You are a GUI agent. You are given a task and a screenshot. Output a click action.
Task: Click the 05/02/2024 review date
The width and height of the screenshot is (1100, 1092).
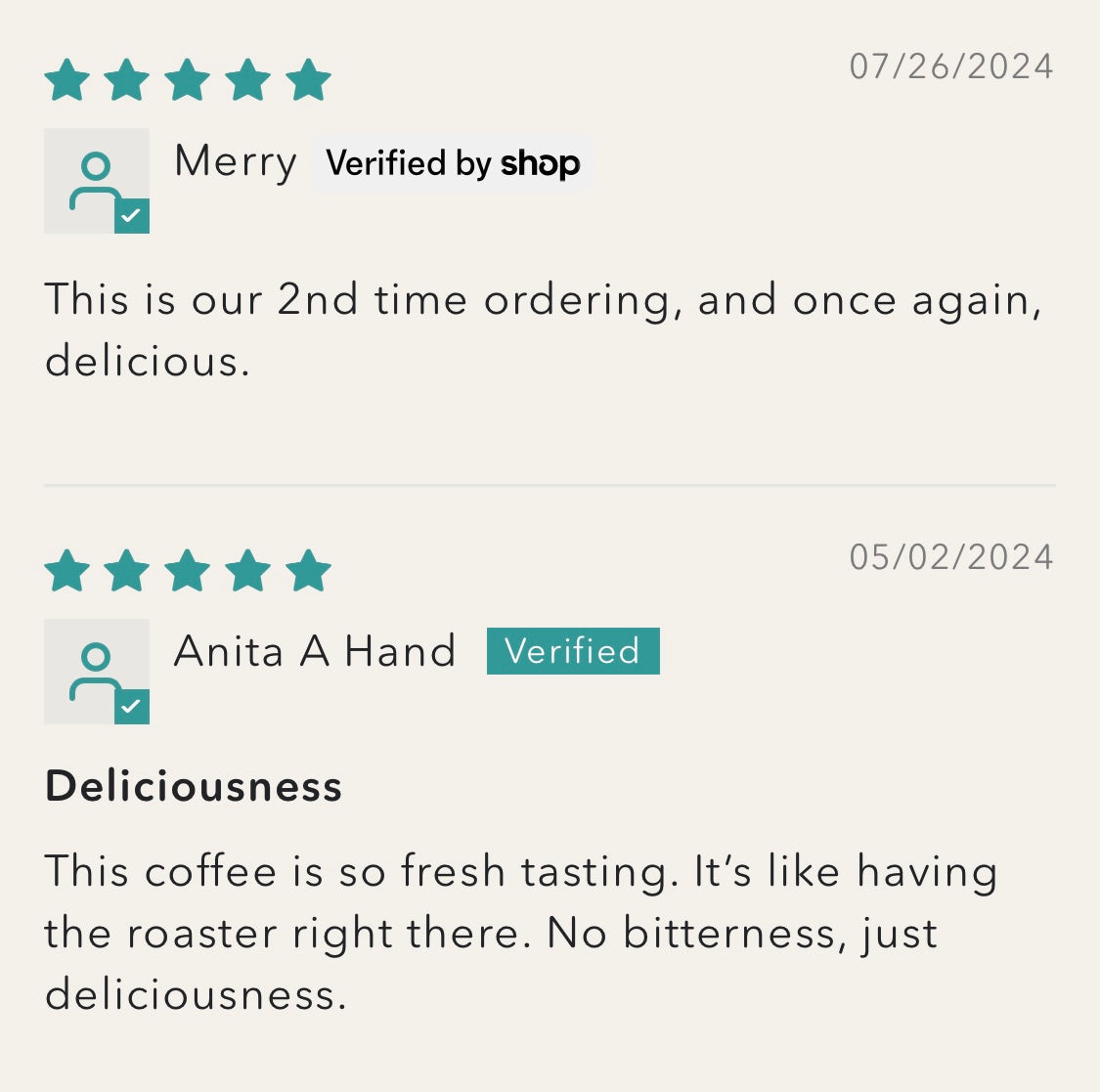pyautogui.click(x=951, y=557)
